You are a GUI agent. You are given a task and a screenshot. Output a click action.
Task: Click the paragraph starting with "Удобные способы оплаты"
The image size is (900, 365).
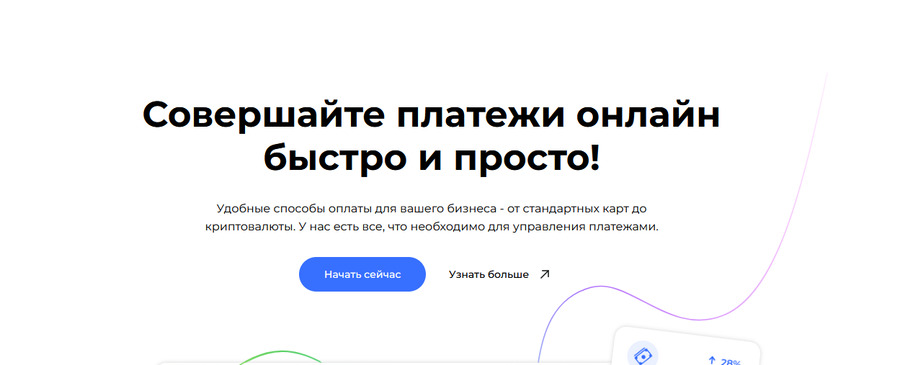[x=432, y=218]
